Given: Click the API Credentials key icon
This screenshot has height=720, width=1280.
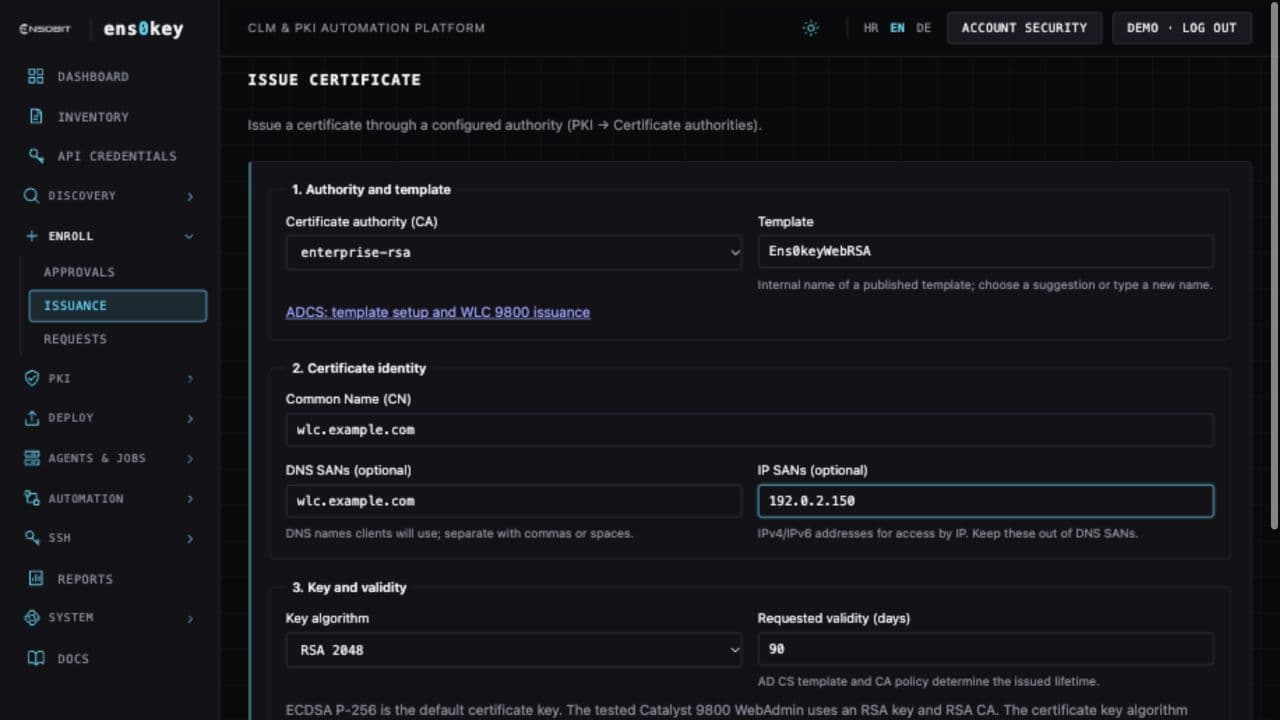Looking at the screenshot, I should coord(36,156).
